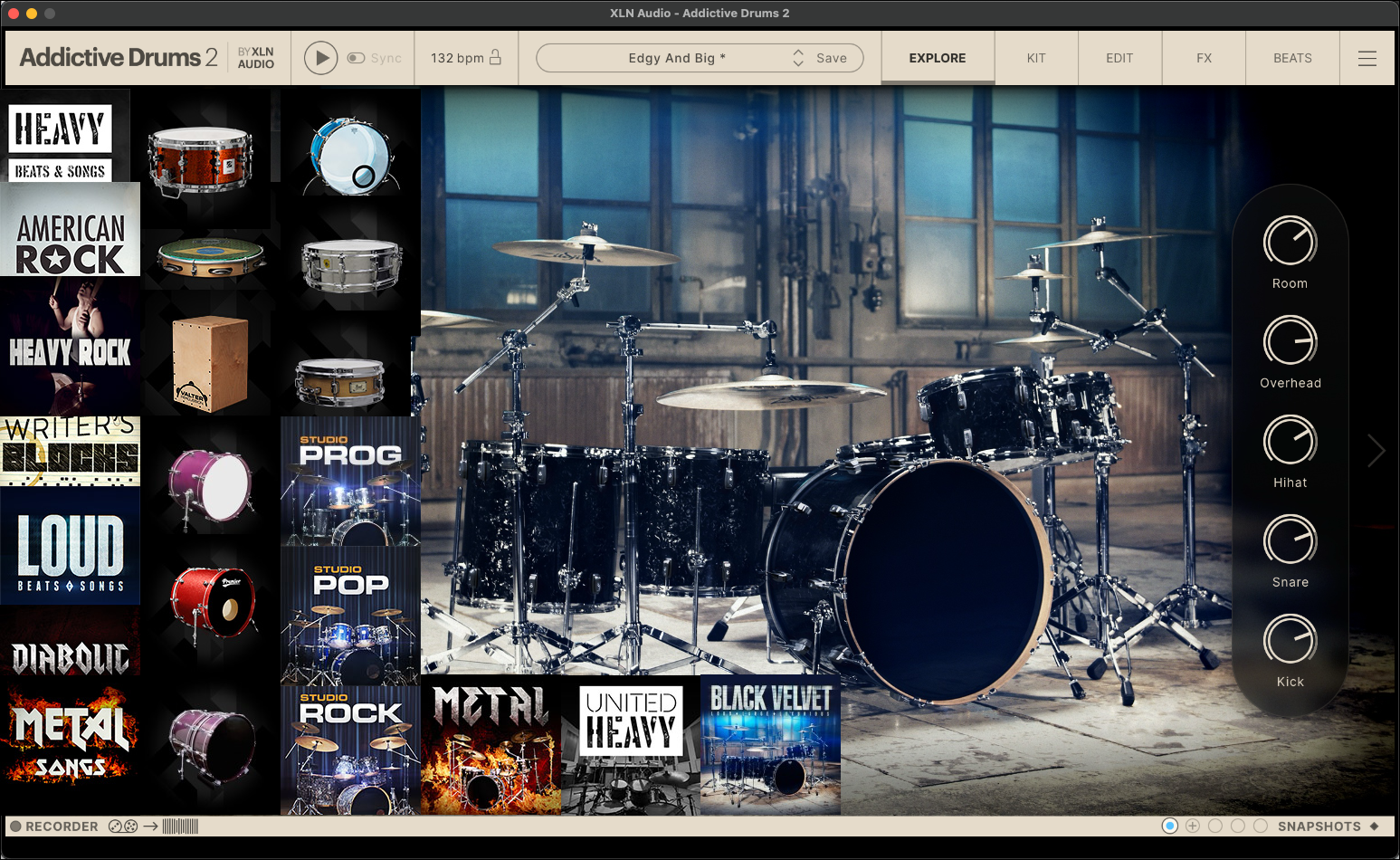Switch to the BEATS tab

click(1292, 58)
